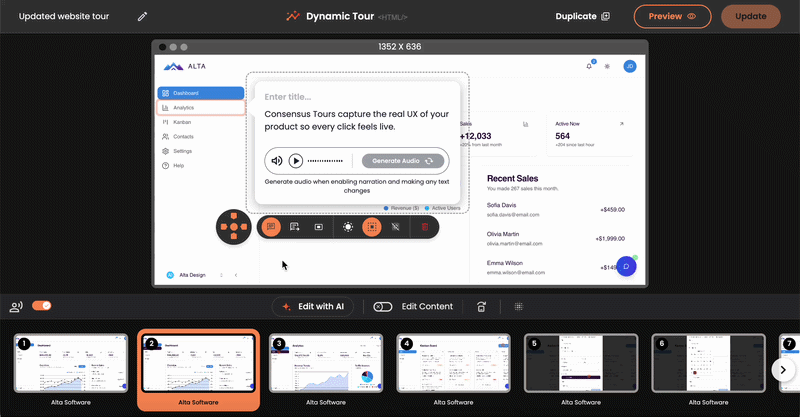The width and height of the screenshot is (800, 417).
Task: Play the audio narration preview
Action: click(x=296, y=160)
